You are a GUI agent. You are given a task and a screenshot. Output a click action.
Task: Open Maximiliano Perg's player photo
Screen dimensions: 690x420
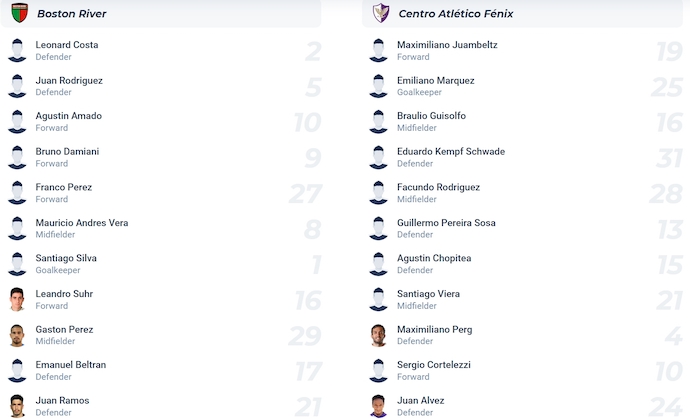pos(378,335)
